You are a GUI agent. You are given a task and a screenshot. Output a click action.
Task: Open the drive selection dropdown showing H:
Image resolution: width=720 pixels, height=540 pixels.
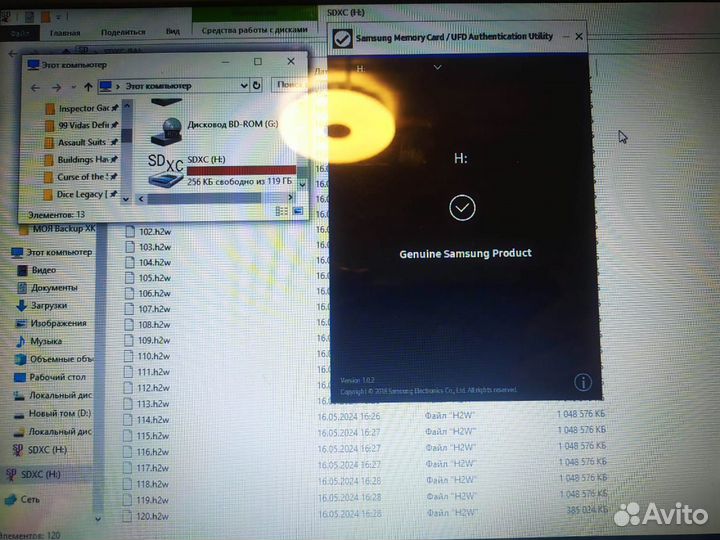tap(437, 68)
